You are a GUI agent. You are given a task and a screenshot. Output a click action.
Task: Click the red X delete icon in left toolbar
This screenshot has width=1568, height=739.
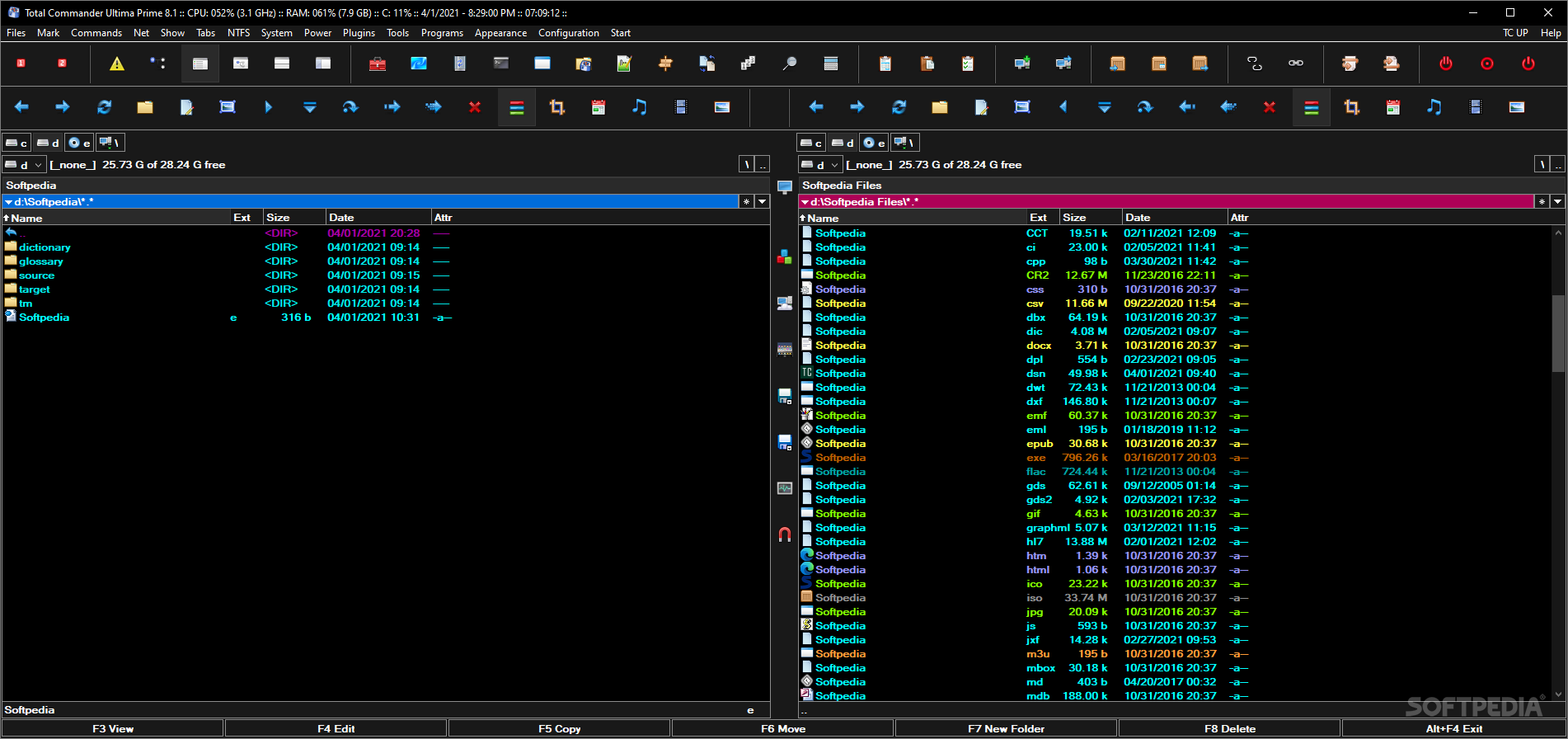[475, 107]
